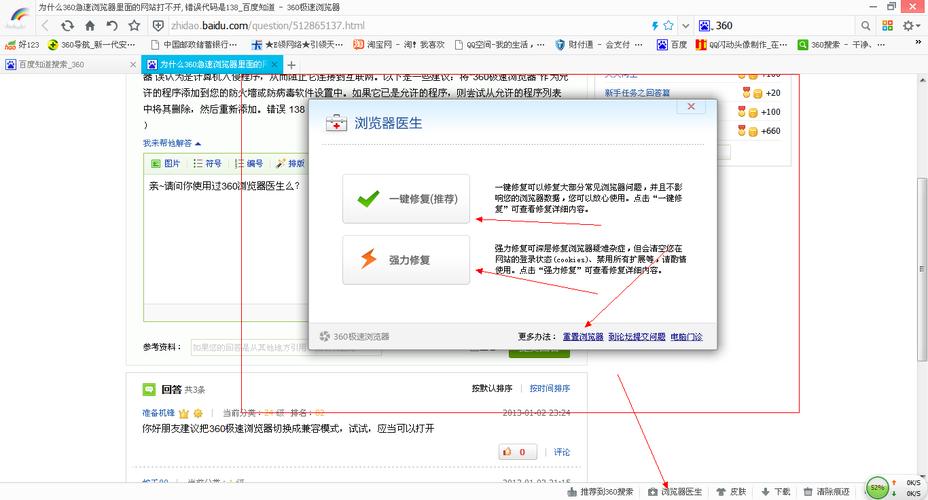Click the 到论坛提交问题 link

click(636, 337)
